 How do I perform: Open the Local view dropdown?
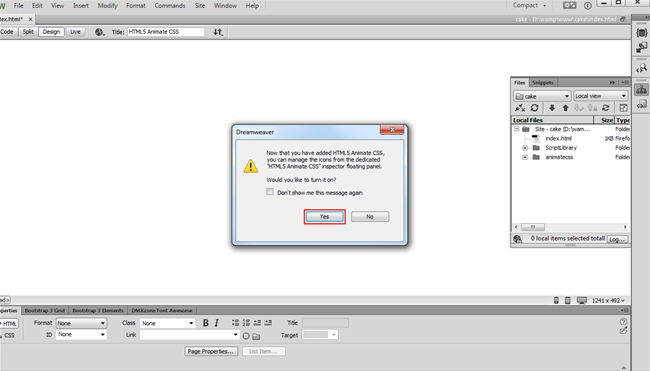coord(601,96)
